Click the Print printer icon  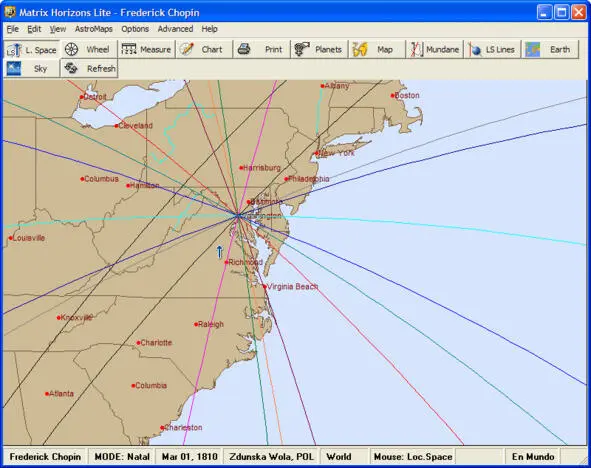pyautogui.click(x=244, y=49)
